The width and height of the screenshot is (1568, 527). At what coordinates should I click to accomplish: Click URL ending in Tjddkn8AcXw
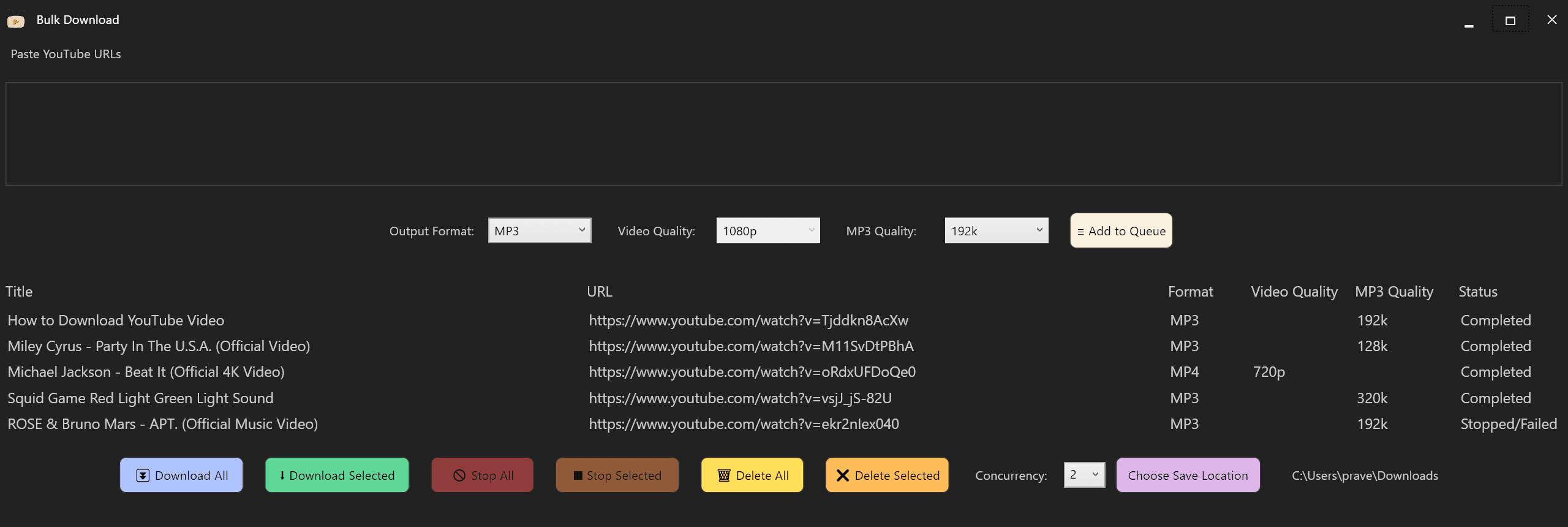[748, 320]
